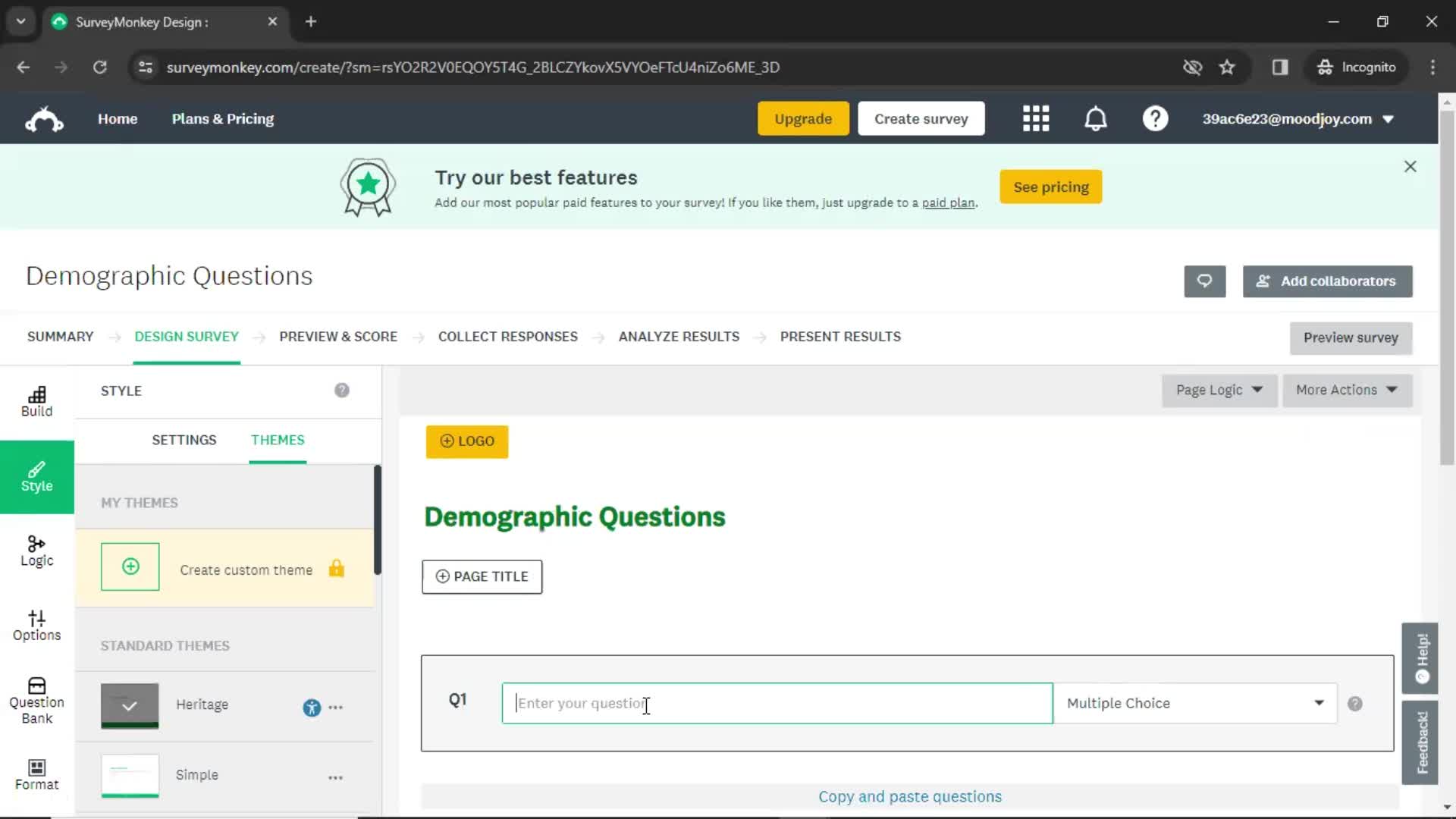Toggle the Heritage theme checkmark
The image size is (1456, 819).
coord(130,705)
